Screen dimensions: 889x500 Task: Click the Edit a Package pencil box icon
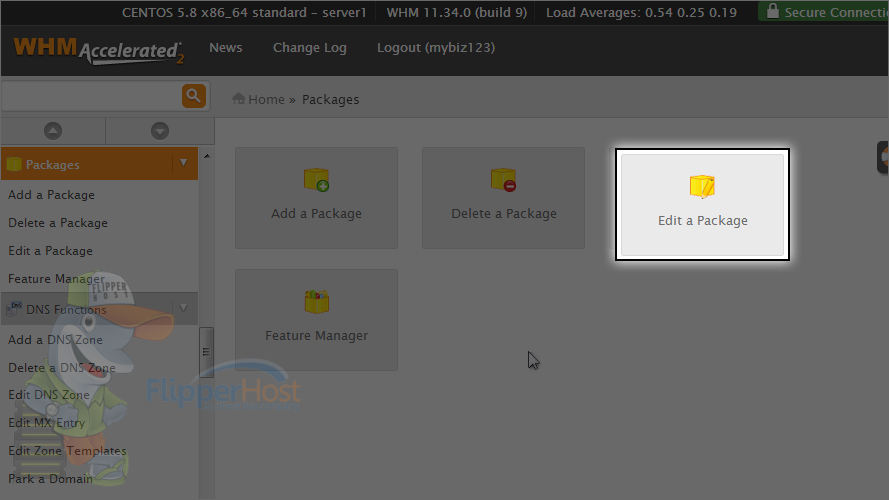702,187
